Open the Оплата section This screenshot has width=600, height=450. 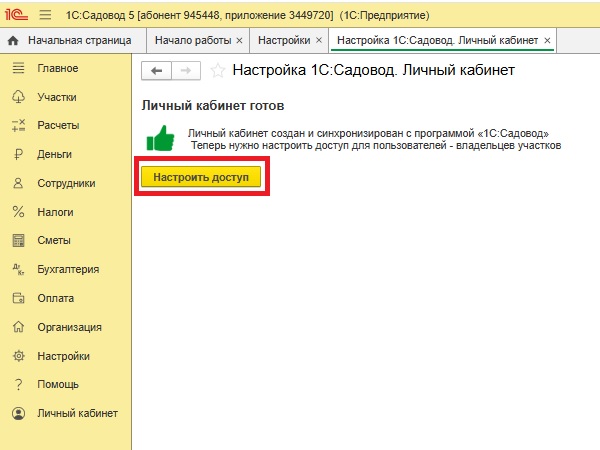55,298
